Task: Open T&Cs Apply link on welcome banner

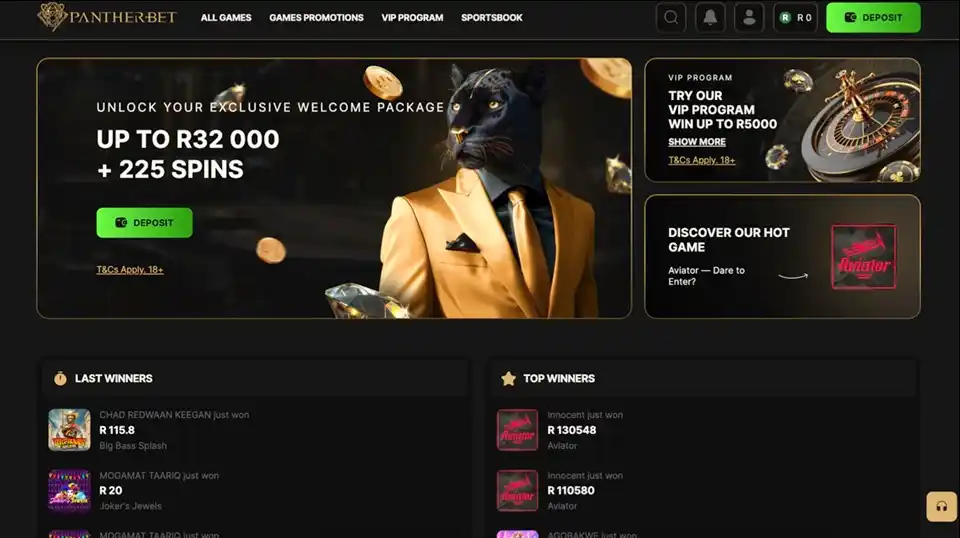Action: [130, 269]
